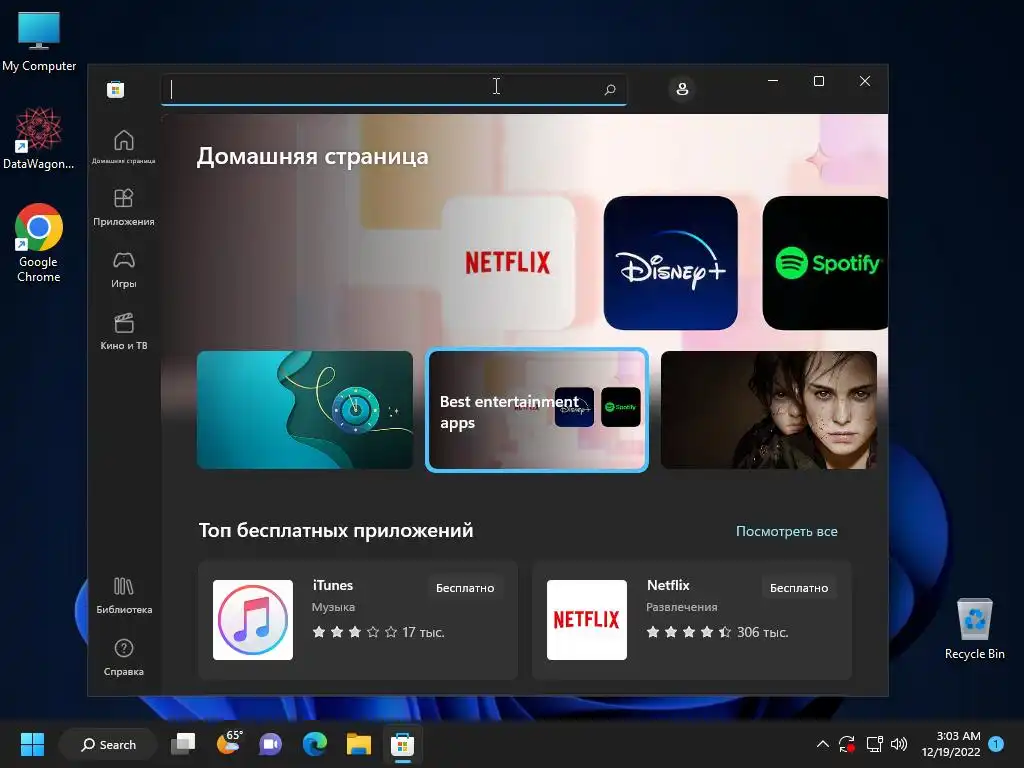Screen dimensions: 1024x768
Task: Open notification badge in tray
Action: [996, 744]
